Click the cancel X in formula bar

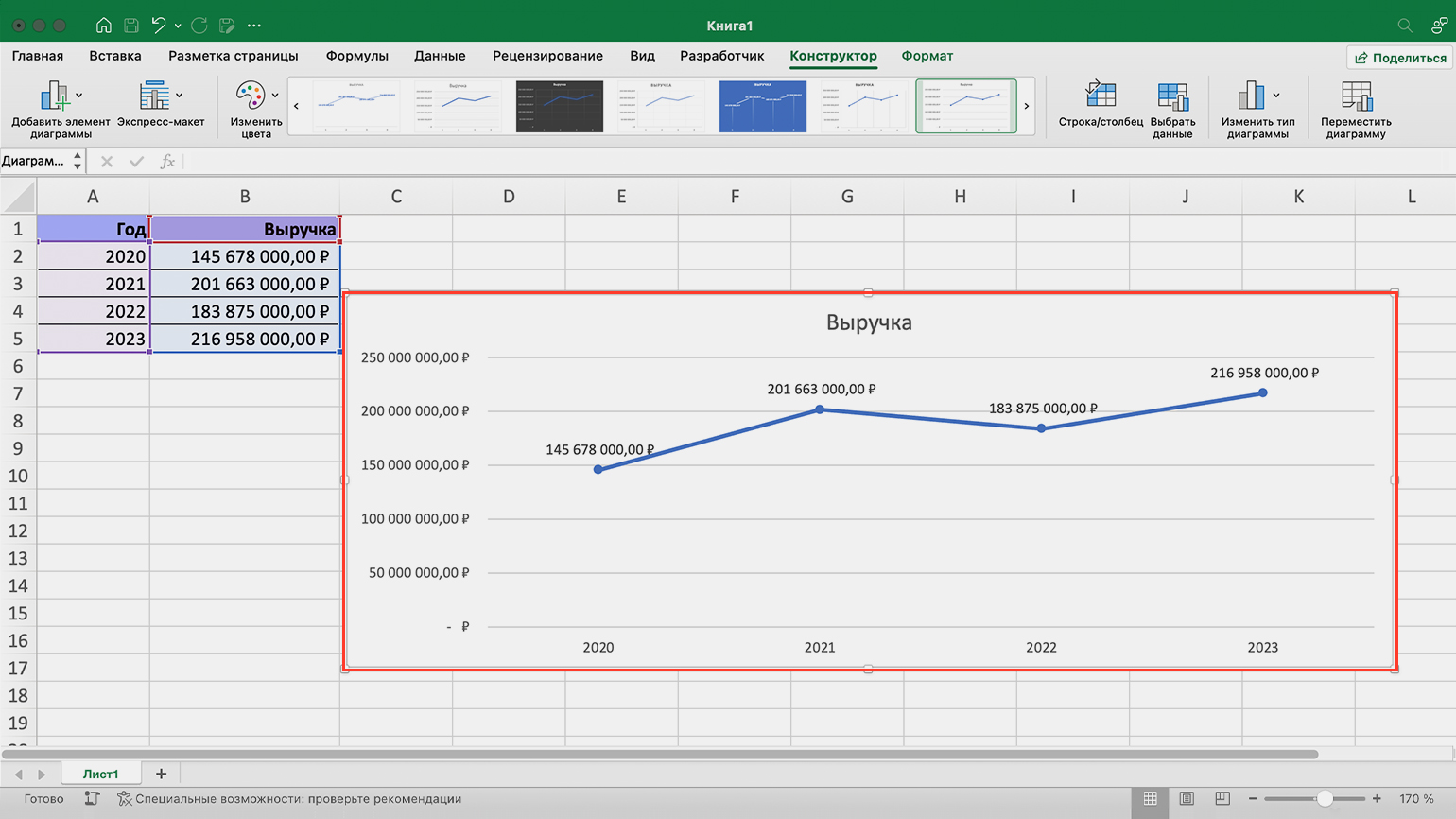(107, 162)
